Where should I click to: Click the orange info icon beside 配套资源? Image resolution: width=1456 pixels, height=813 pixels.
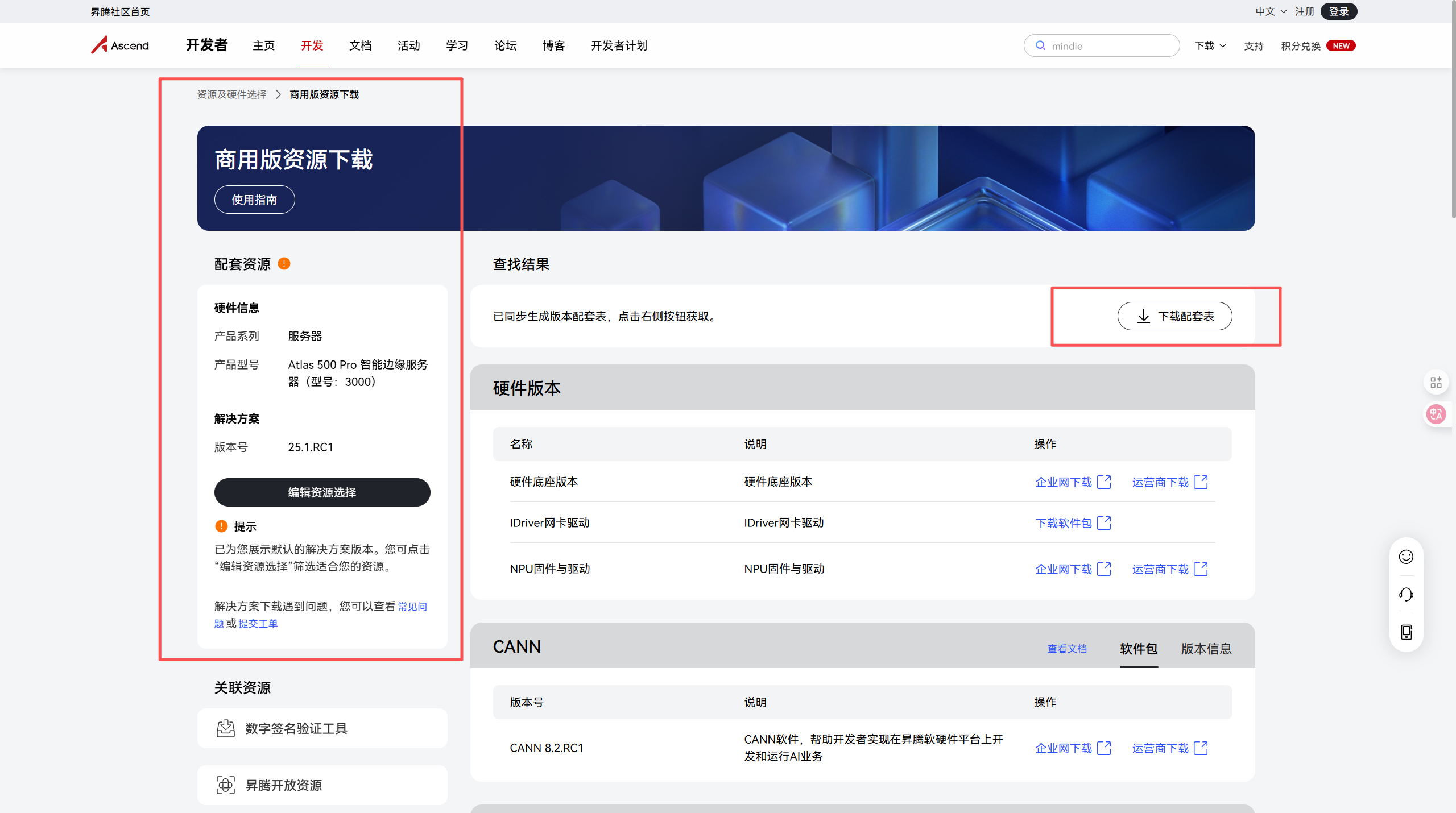point(284,264)
